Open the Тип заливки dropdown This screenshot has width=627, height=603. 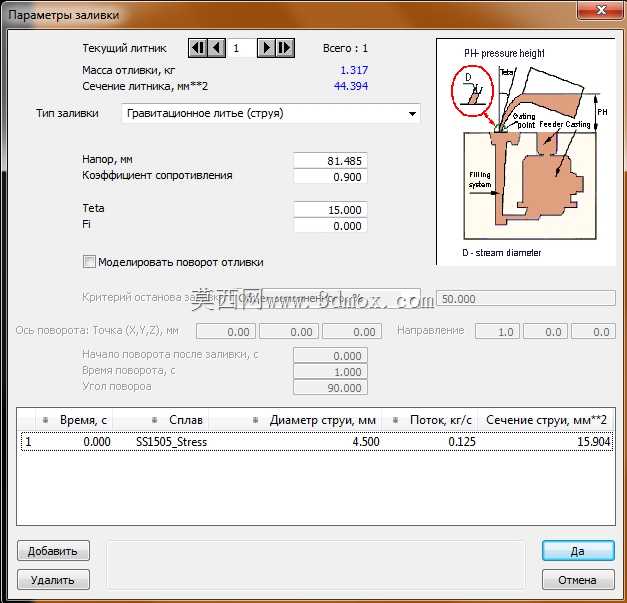click(x=271, y=114)
